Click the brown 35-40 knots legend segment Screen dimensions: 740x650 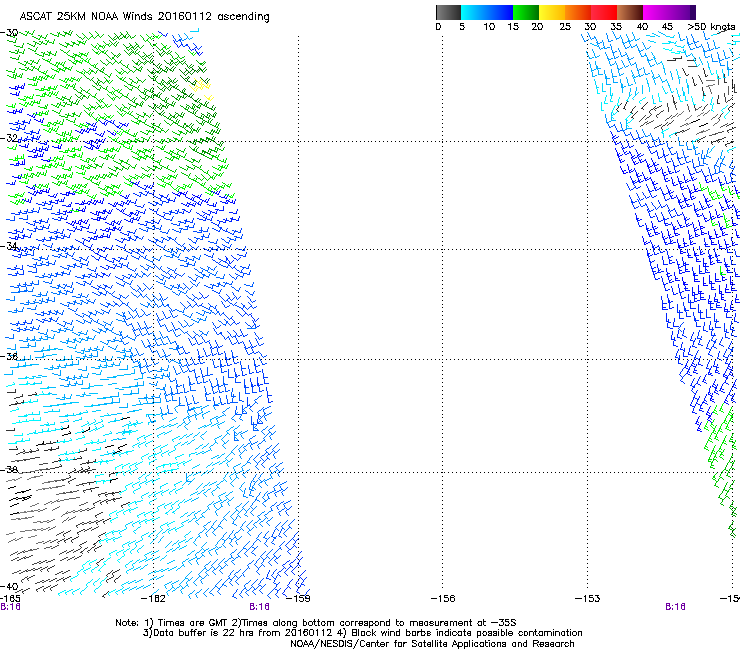[x=630, y=12]
